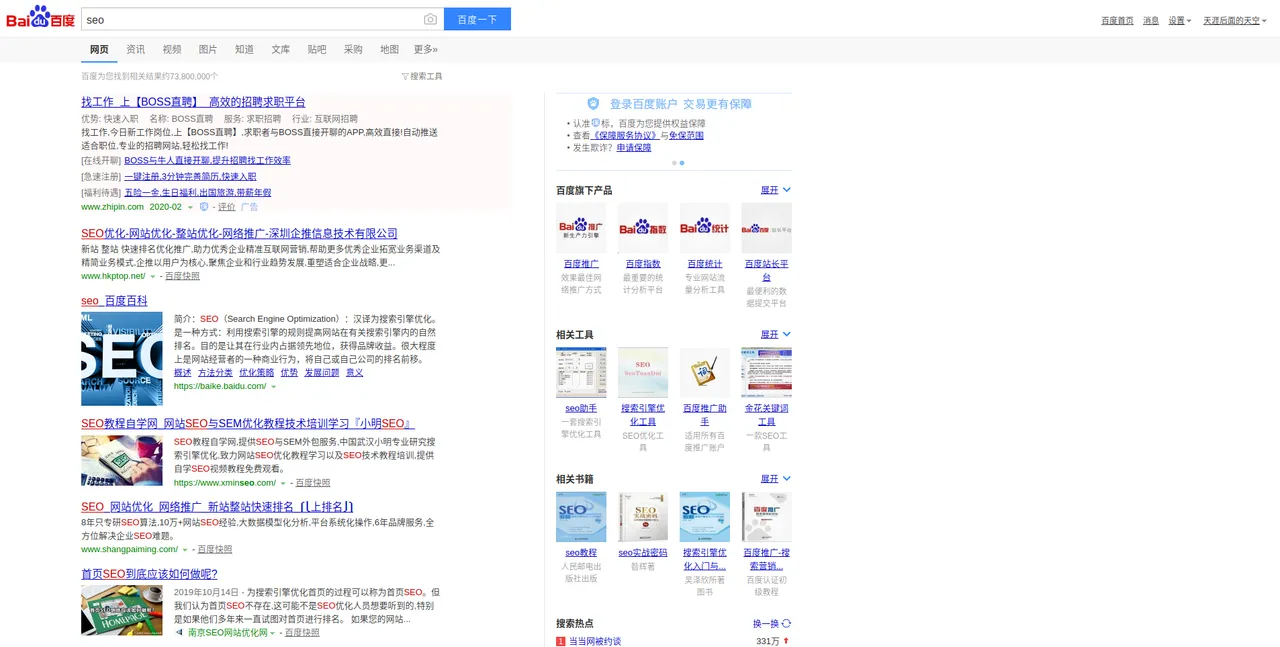Switch to the 网页 tab
The image size is (1280, 647).
(99, 49)
